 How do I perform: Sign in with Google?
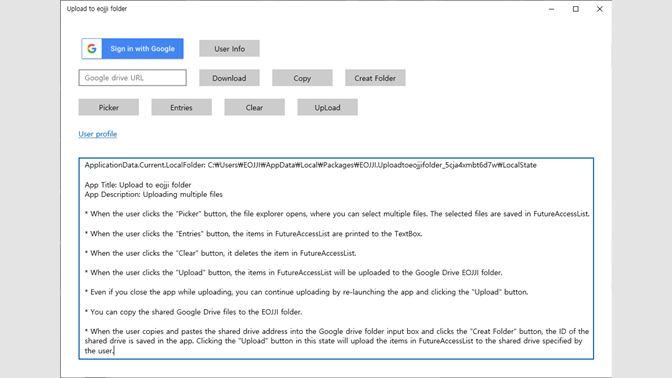coord(132,49)
